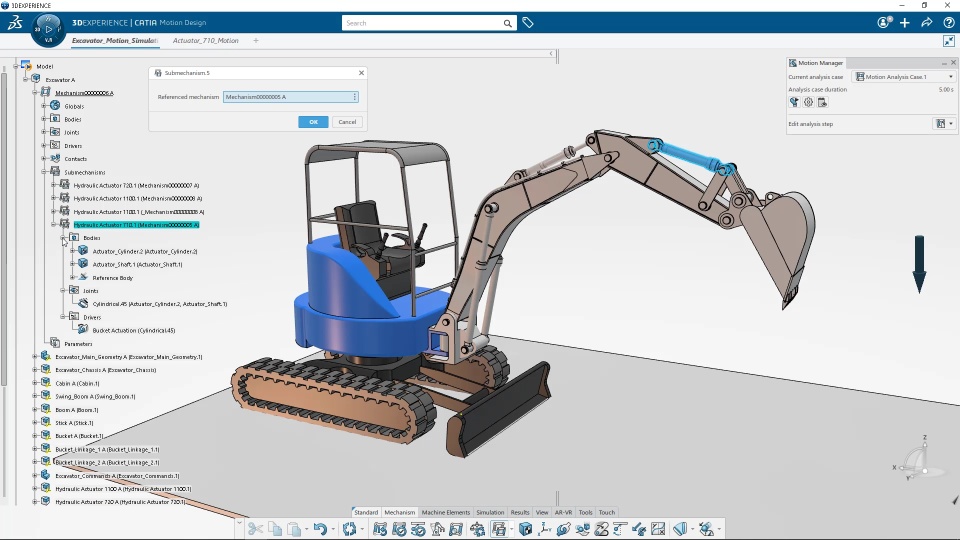The height and width of the screenshot is (540, 960).
Task: Click the Paste clipboard icon
Action: [294, 529]
